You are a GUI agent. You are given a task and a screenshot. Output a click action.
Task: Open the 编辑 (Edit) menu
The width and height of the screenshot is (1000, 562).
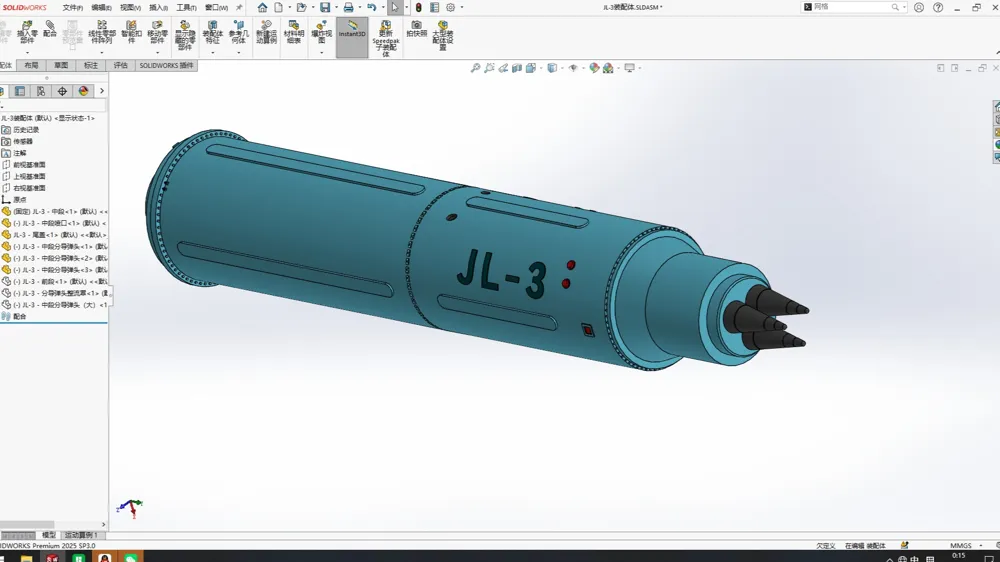[x=101, y=8]
